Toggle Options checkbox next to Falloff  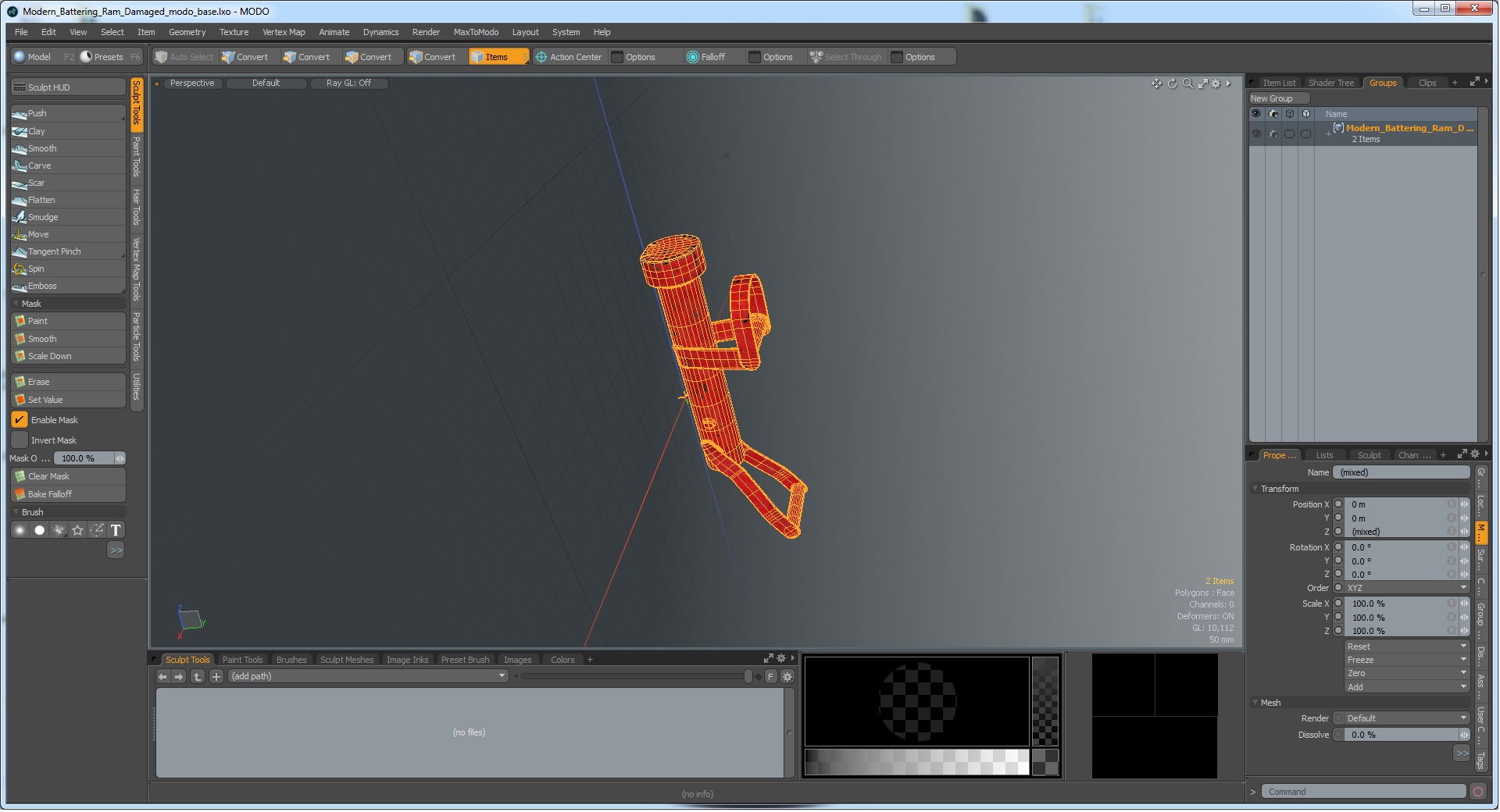coord(755,57)
